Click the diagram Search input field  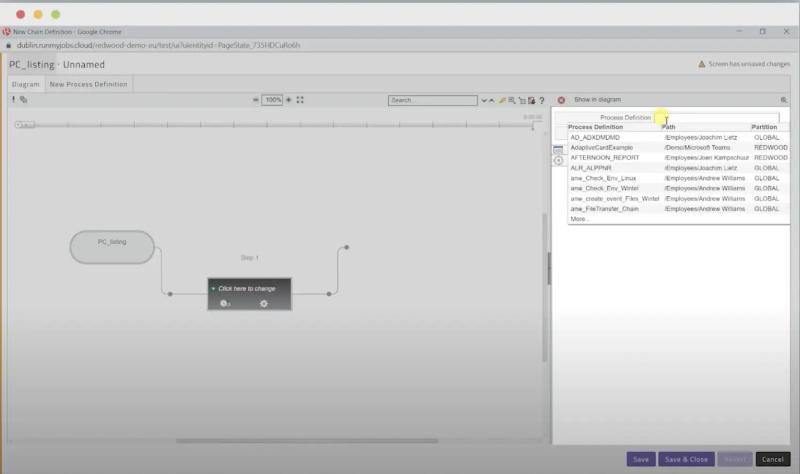point(432,100)
